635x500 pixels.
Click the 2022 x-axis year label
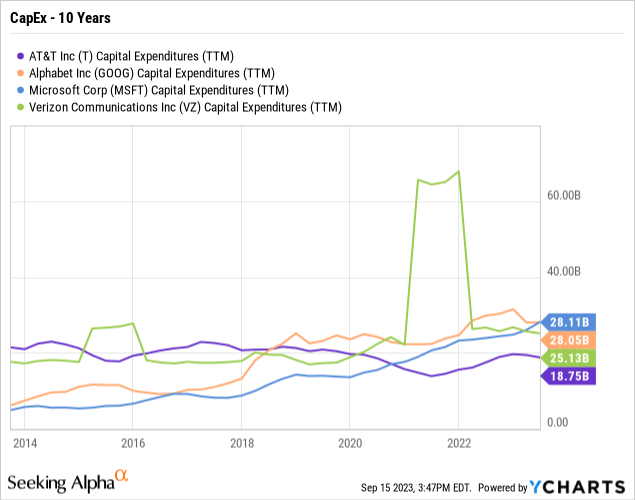pyautogui.click(x=459, y=441)
